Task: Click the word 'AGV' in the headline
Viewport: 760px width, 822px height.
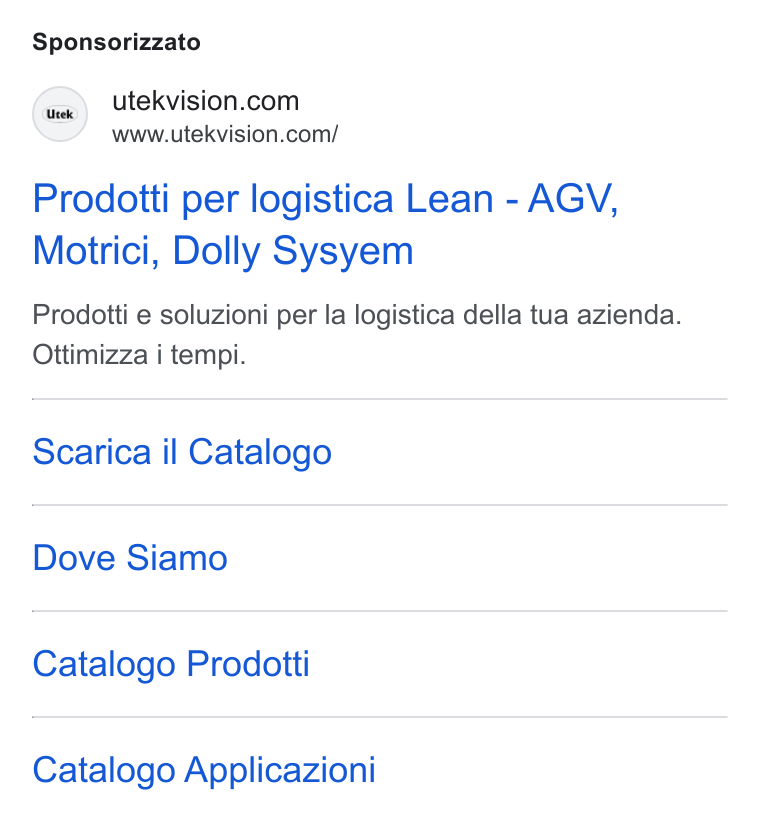Action: (573, 199)
